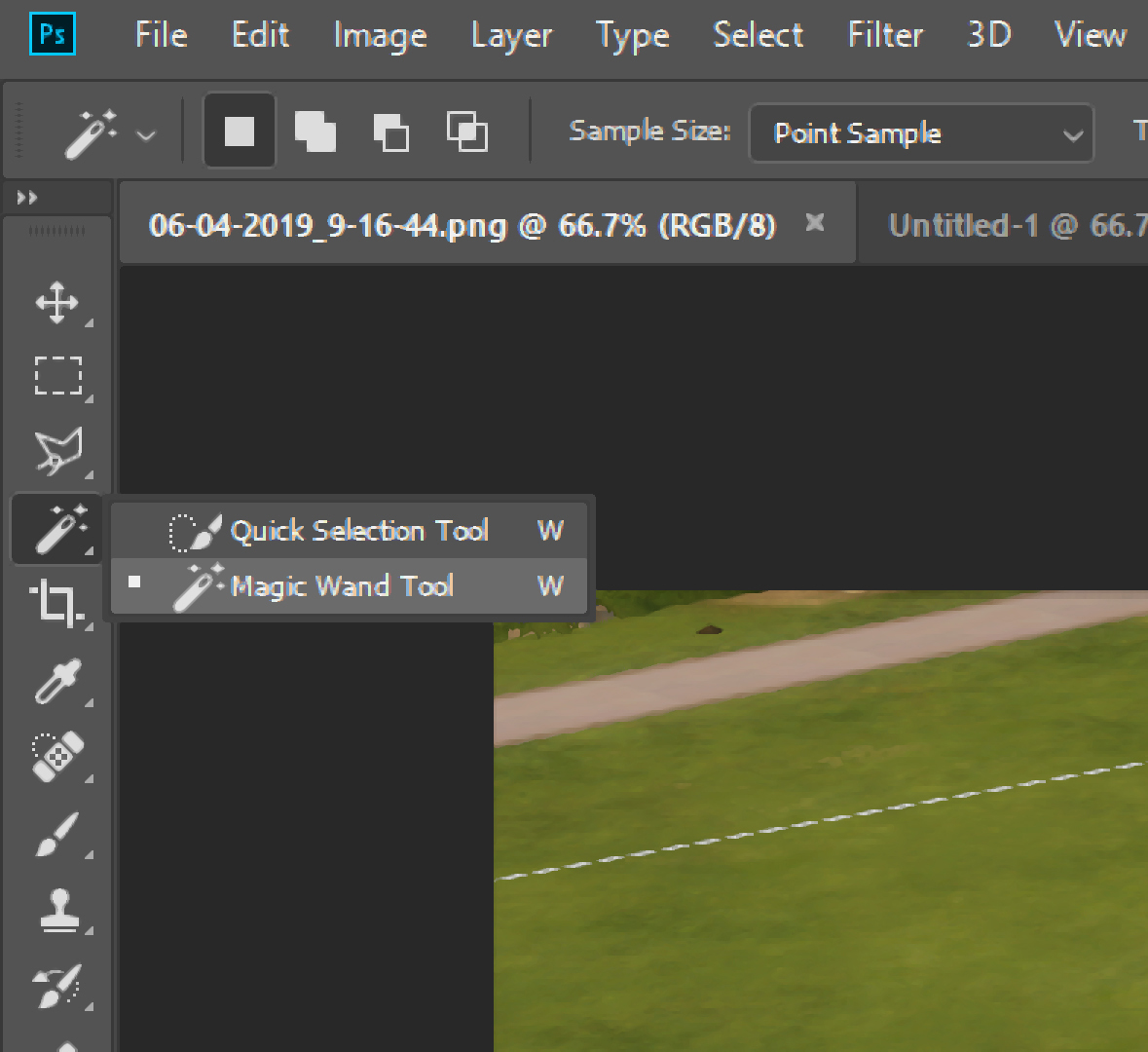Open the Layer menu

coord(512,36)
